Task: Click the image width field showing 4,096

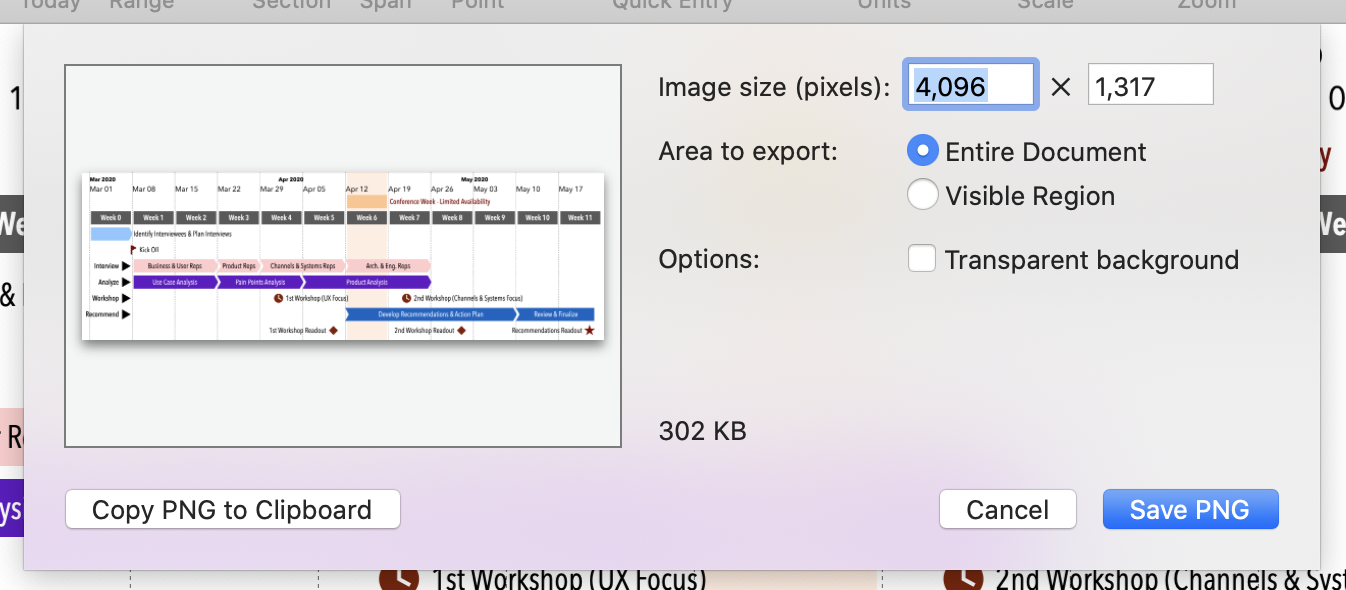Action: 969,85
